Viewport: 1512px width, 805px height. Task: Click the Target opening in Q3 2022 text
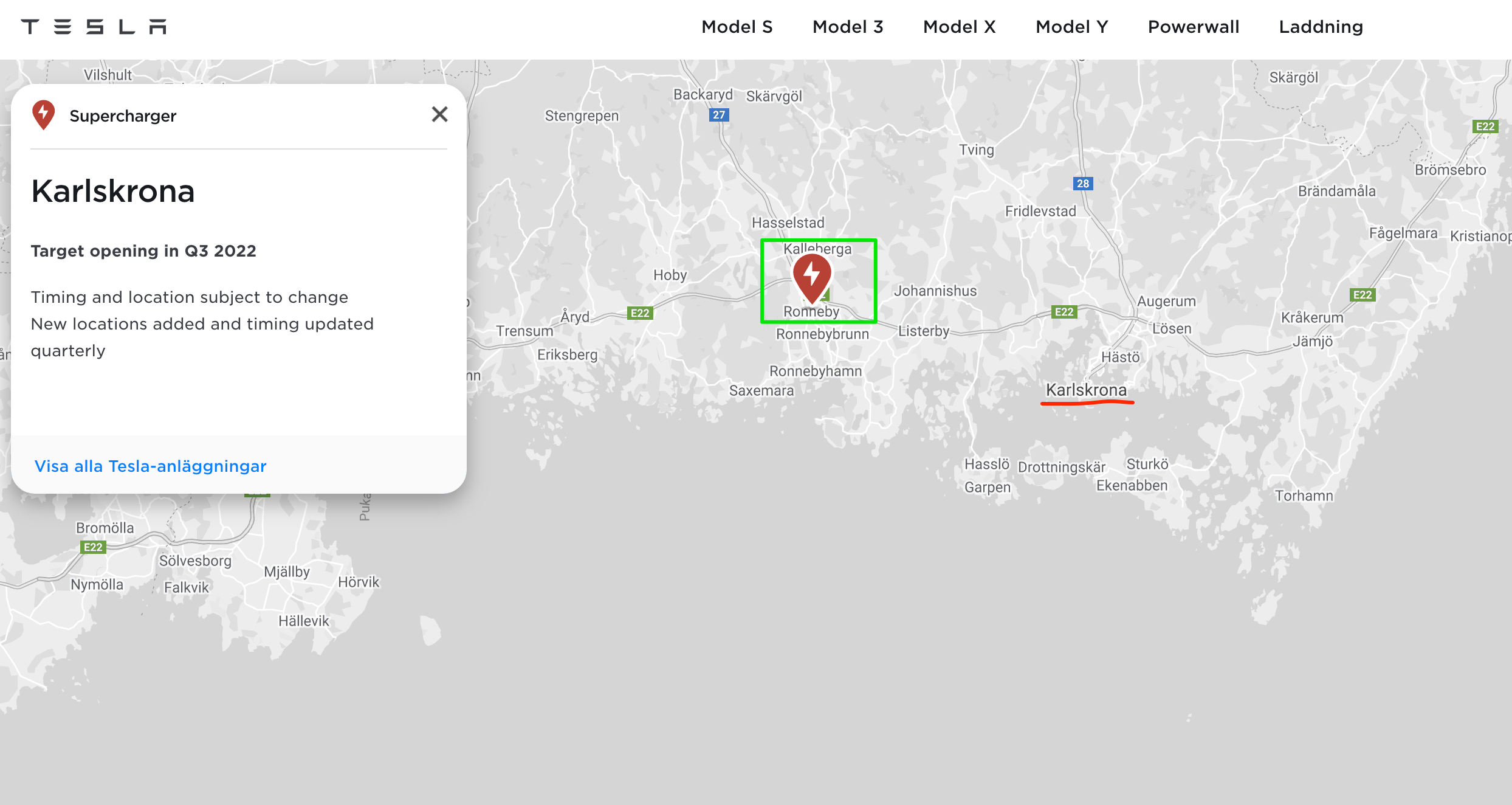coord(143,251)
